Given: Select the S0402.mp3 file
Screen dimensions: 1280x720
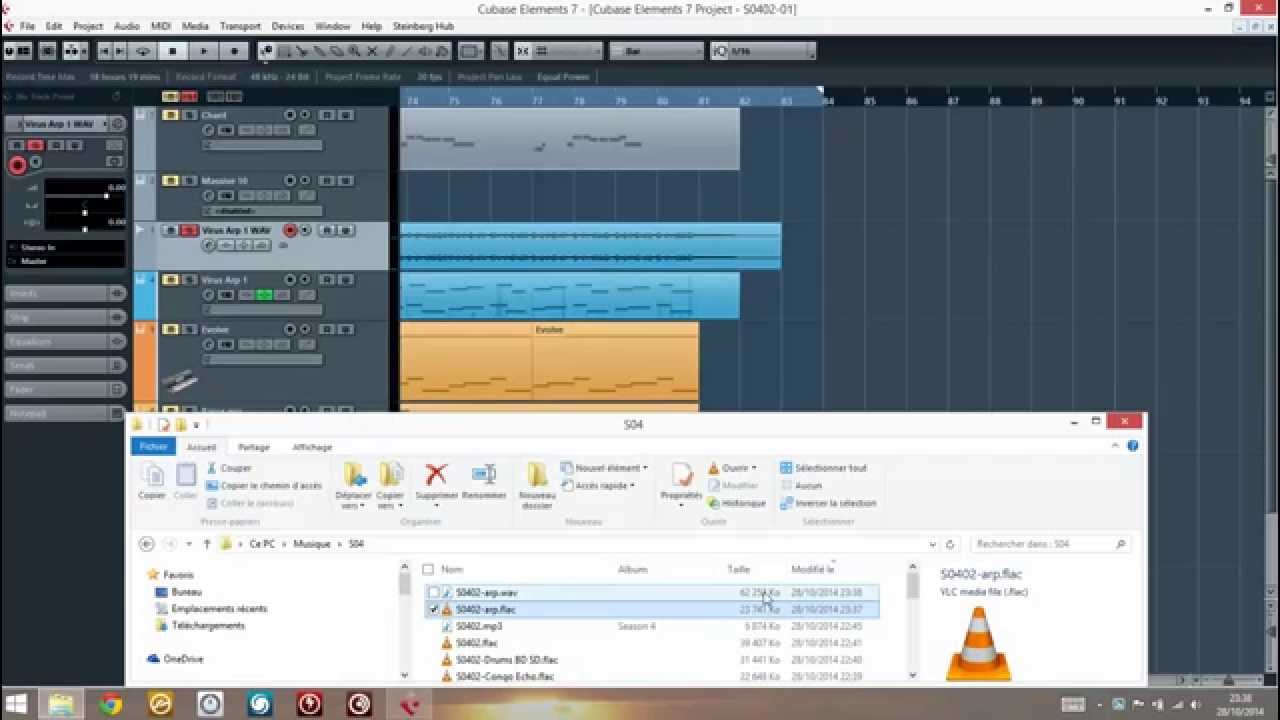Looking at the screenshot, I should [479, 626].
